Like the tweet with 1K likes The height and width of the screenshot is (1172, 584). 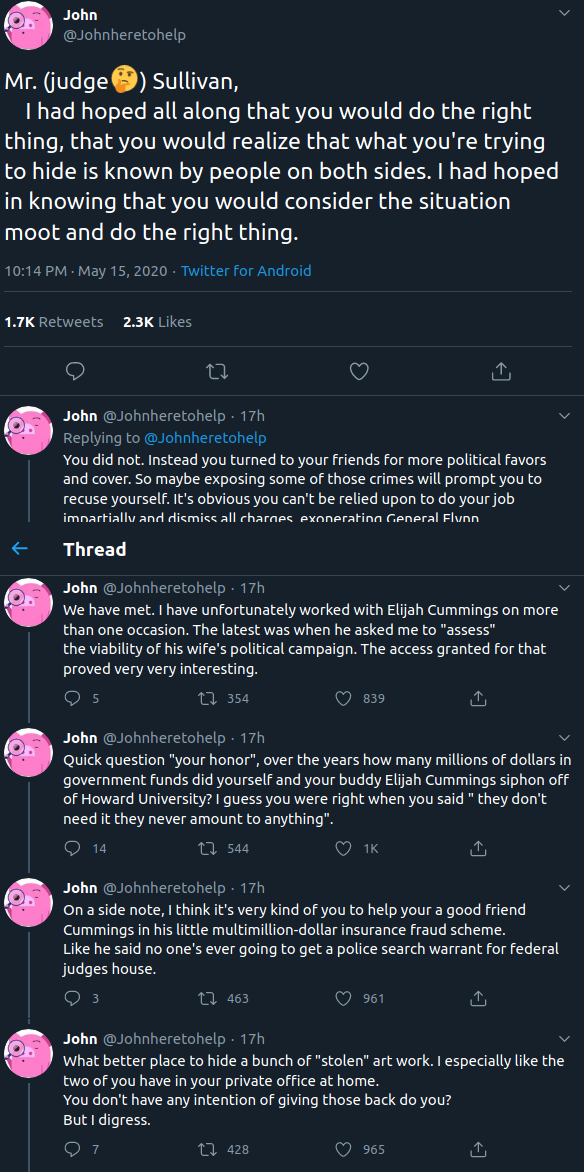[x=343, y=848]
